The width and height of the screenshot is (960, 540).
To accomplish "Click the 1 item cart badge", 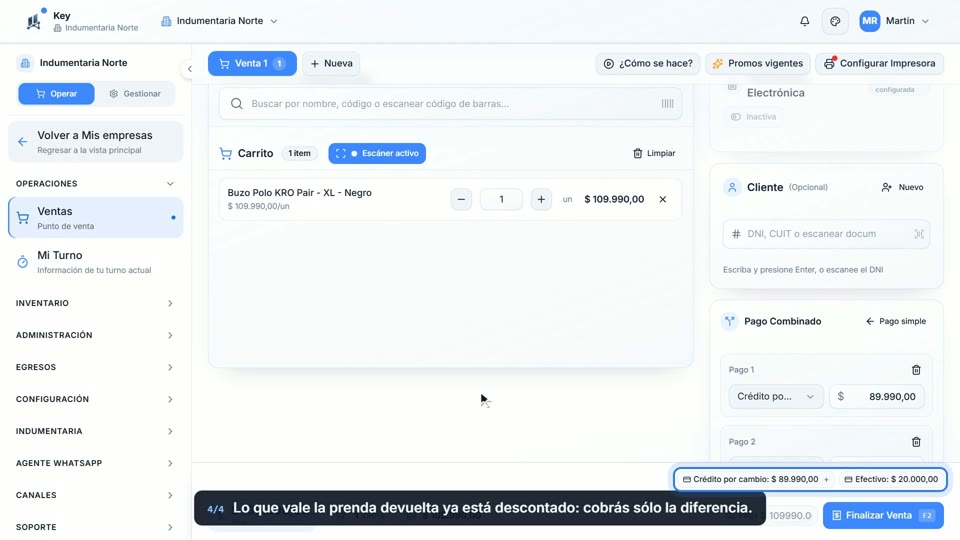I will [x=299, y=153].
